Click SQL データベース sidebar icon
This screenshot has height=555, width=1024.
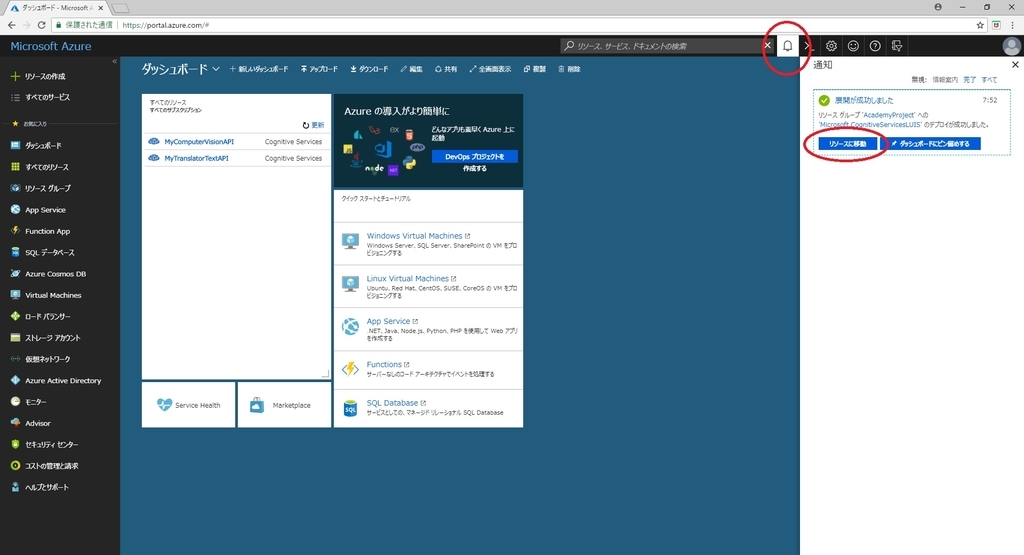(15, 252)
